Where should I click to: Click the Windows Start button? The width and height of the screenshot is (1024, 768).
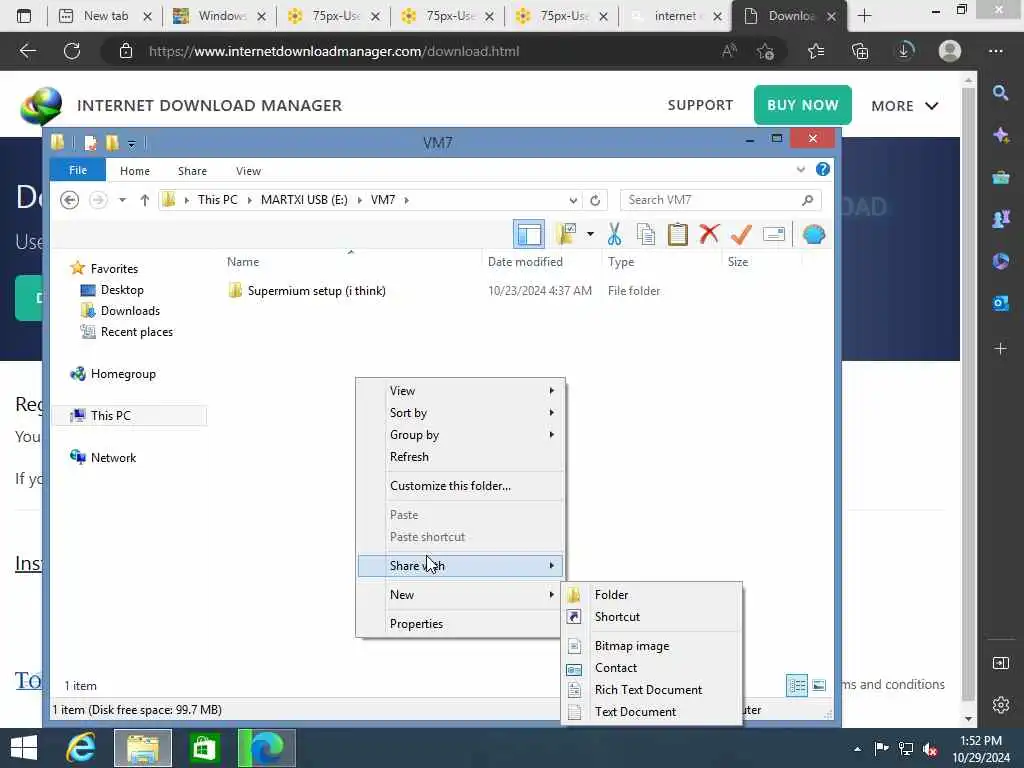click(x=24, y=748)
